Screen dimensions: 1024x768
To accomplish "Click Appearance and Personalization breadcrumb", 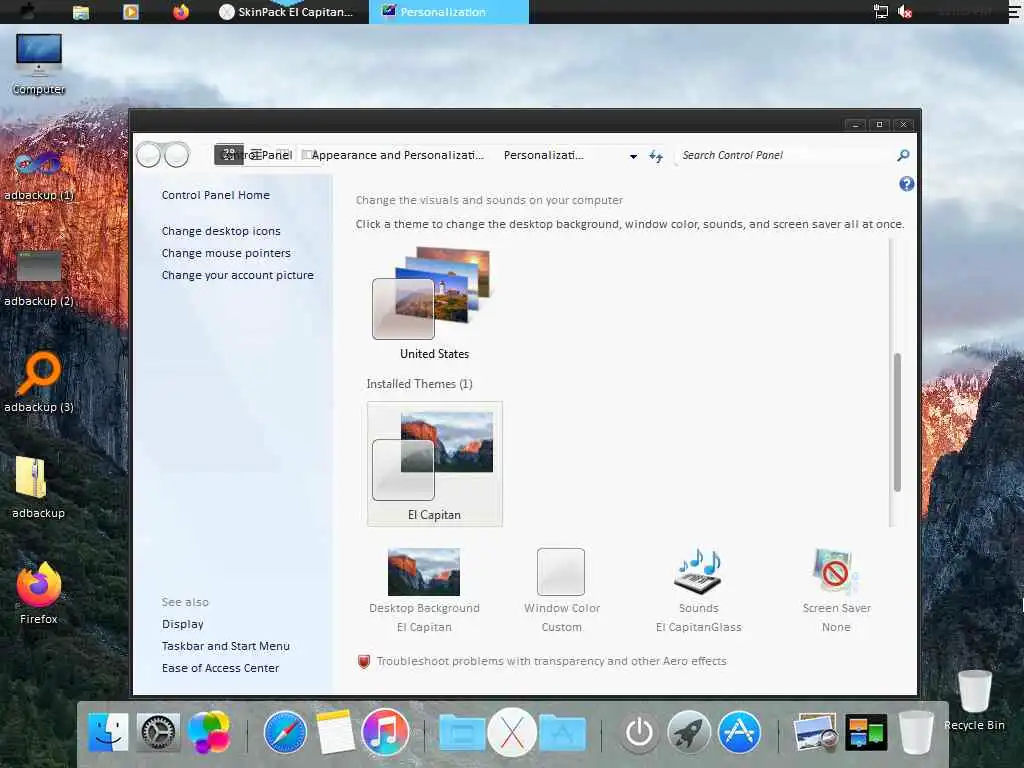I will [398, 155].
